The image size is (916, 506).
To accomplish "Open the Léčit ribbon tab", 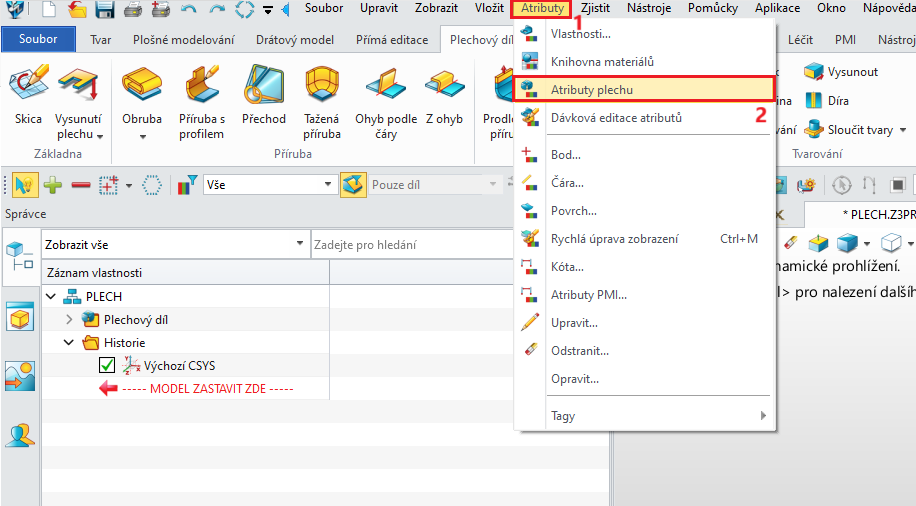I will point(800,40).
